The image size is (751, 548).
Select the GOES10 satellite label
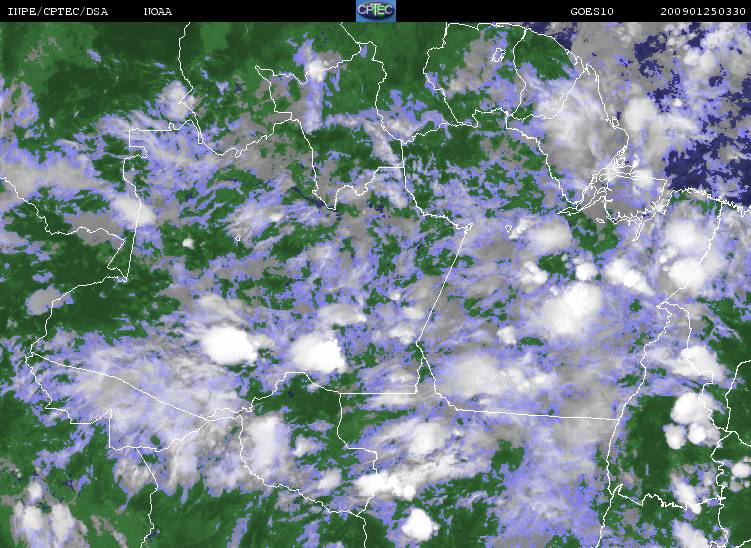click(x=592, y=11)
